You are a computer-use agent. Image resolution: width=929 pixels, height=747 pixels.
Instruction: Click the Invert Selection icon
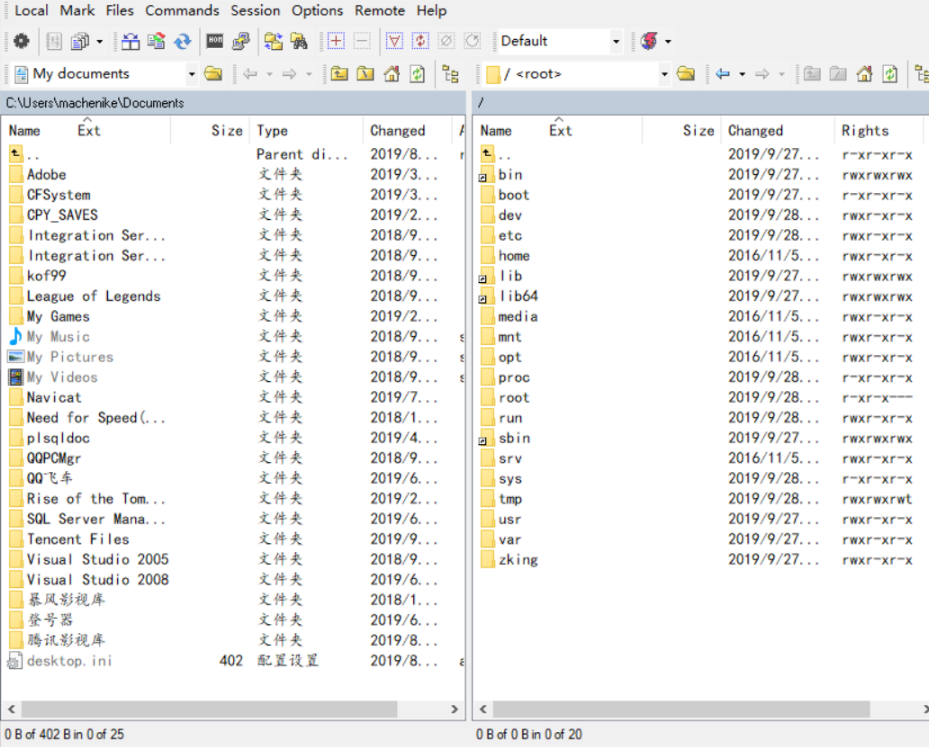click(x=420, y=41)
